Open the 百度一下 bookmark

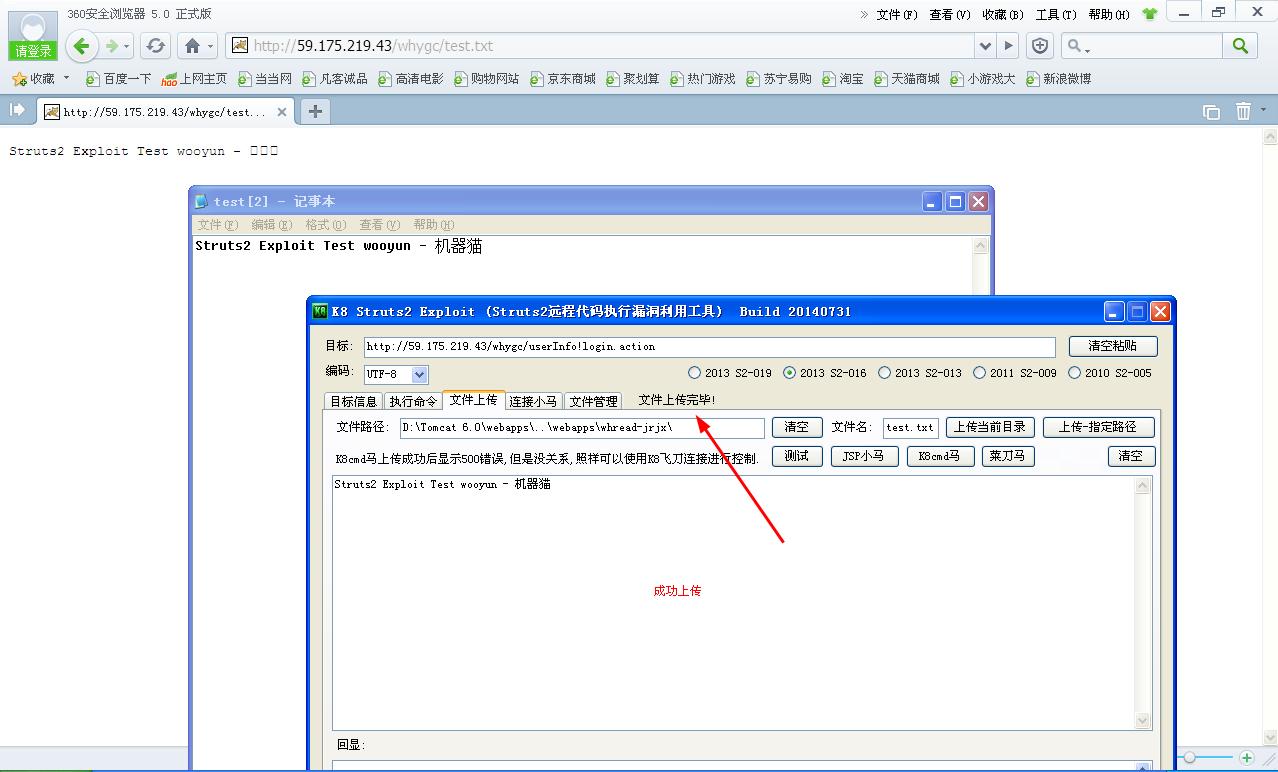(119, 79)
